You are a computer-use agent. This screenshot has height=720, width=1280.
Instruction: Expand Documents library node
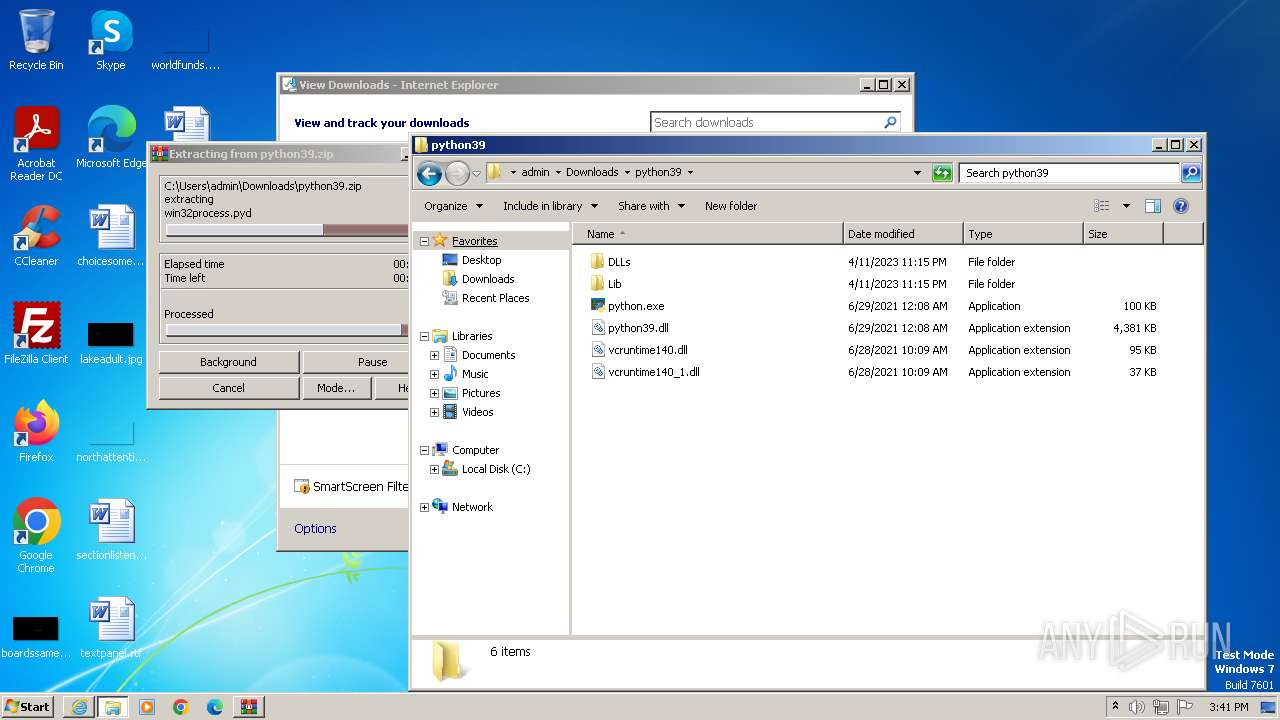tap(434, 355)
